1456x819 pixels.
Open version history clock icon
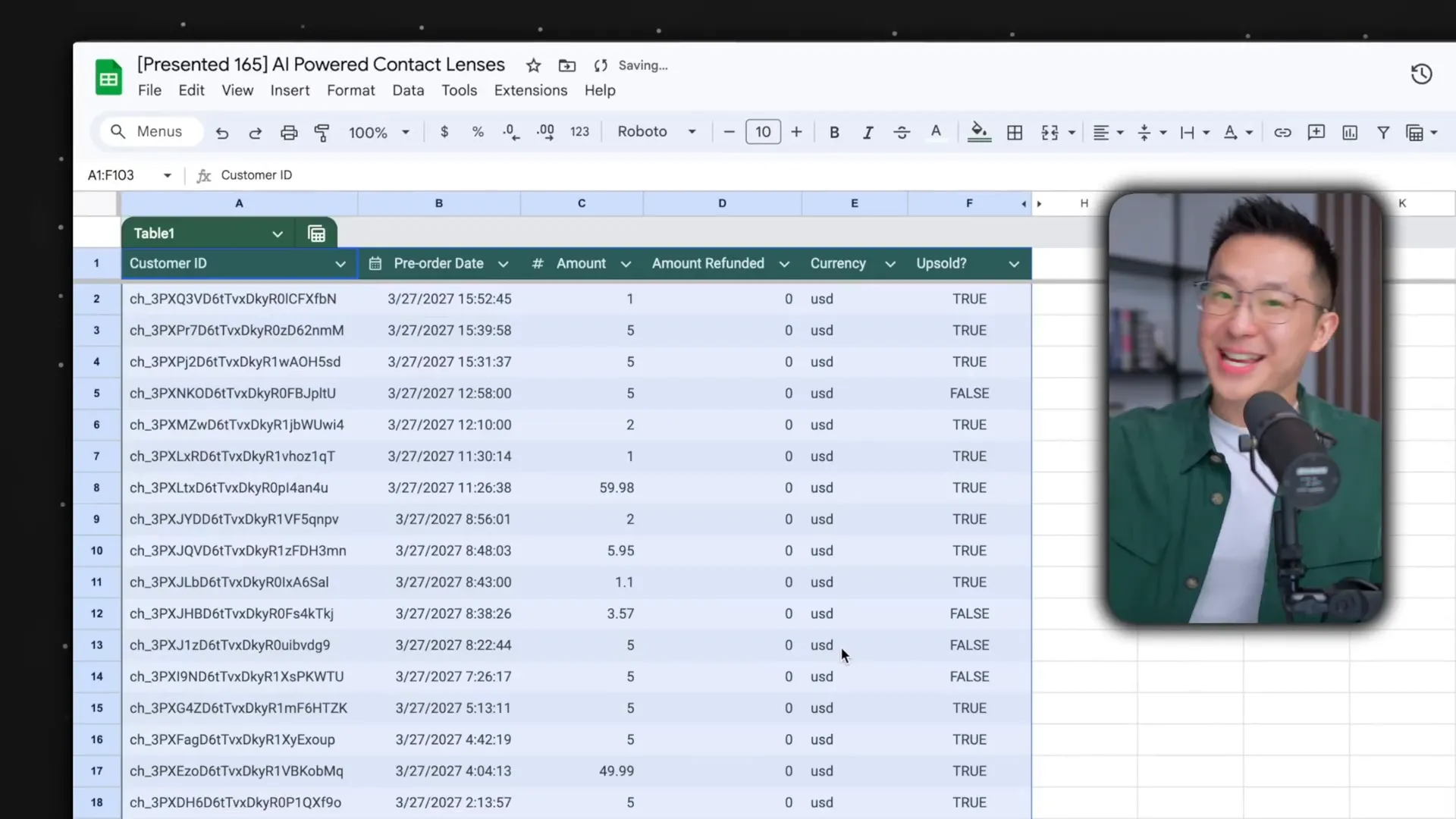pos(1421,74)
